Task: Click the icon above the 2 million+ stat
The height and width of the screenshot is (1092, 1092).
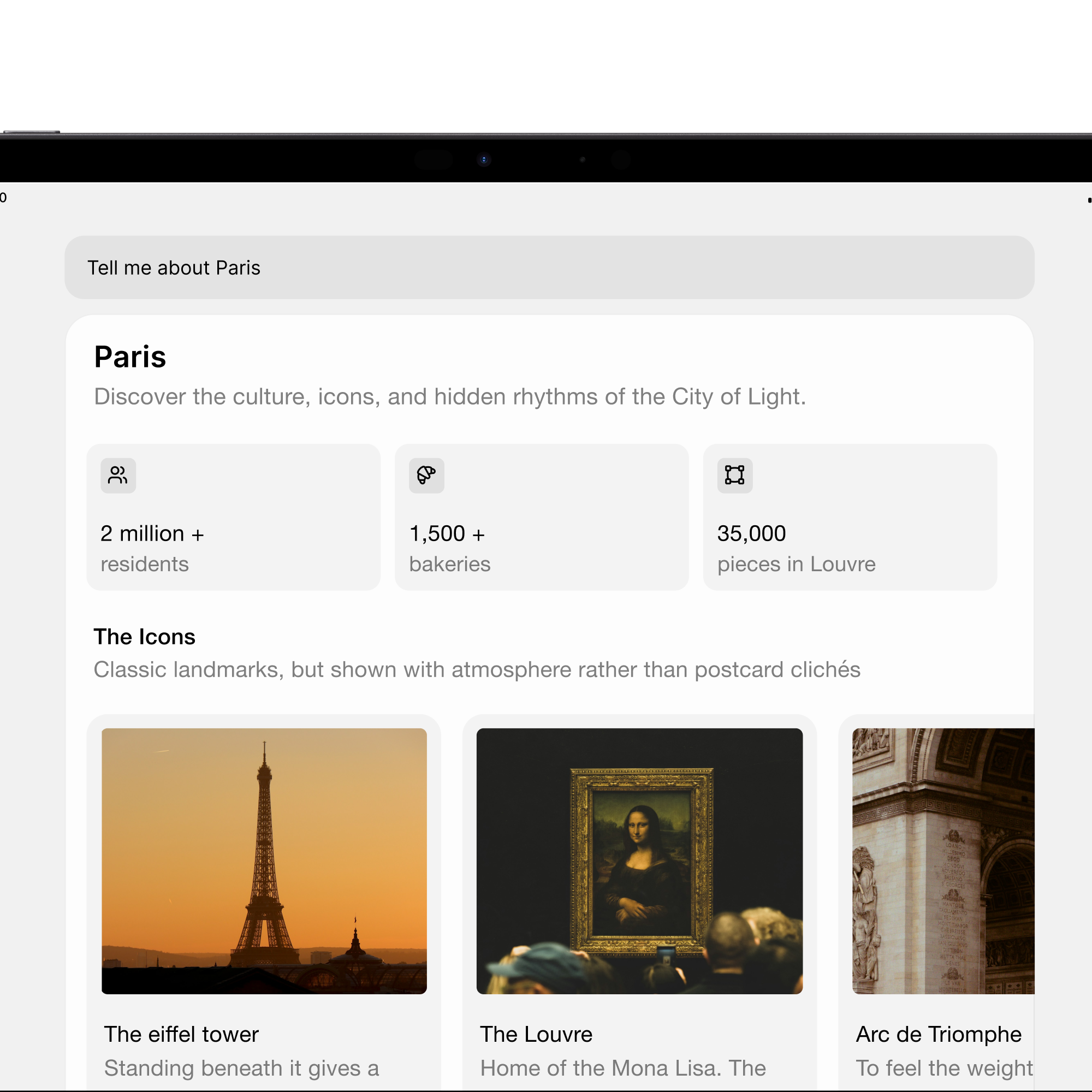Action: click(117, 476)
